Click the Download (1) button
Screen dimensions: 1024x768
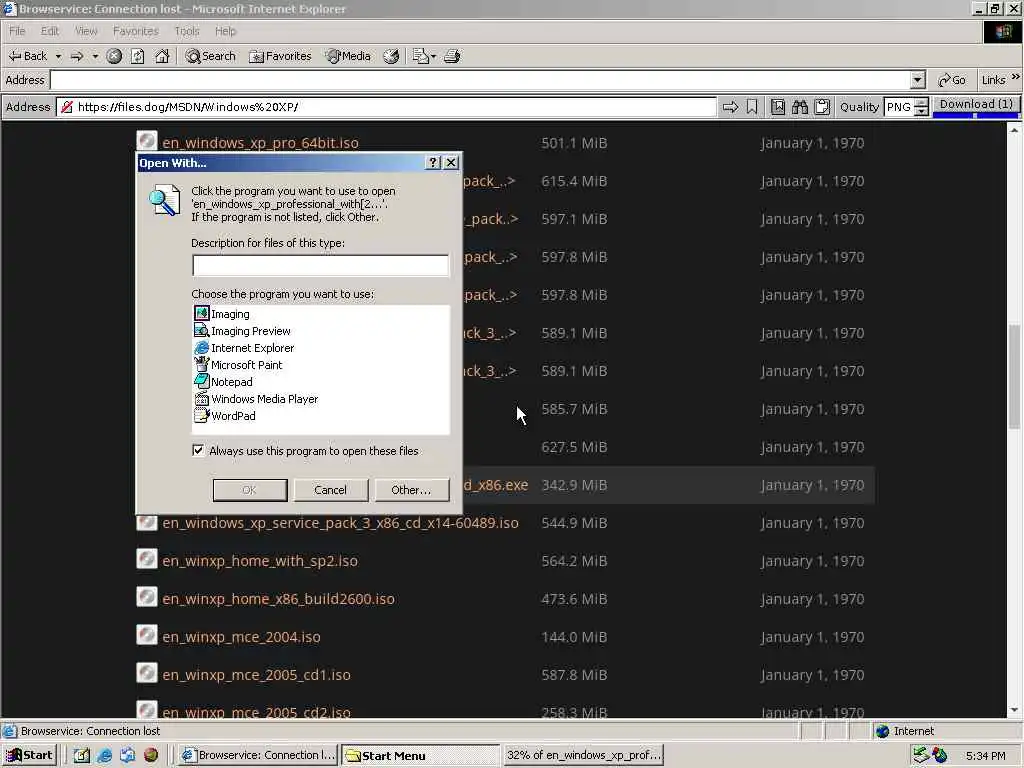tap(976, 104)
